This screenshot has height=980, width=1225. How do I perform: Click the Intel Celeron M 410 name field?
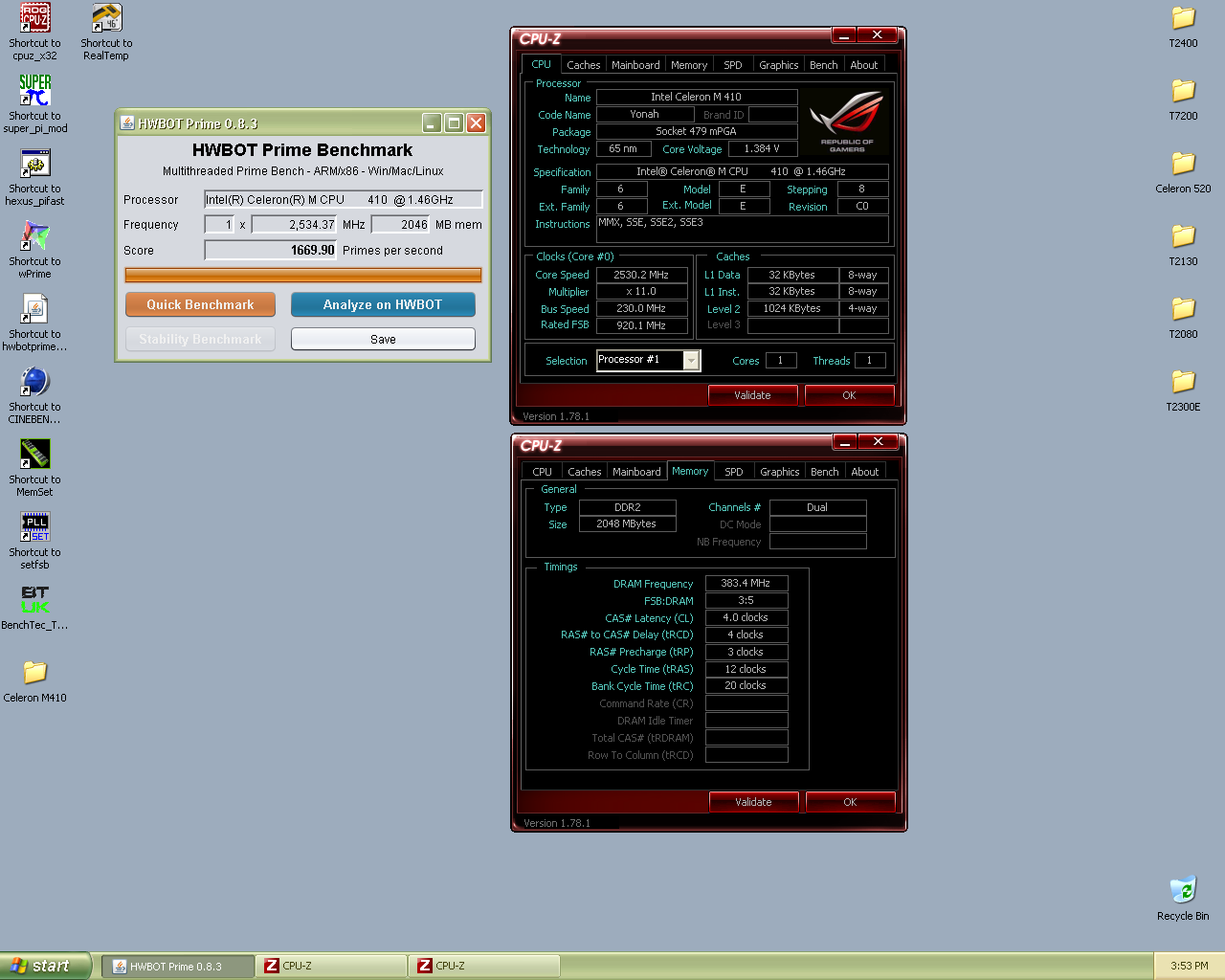pyautogui.click(x=697, y=97)
